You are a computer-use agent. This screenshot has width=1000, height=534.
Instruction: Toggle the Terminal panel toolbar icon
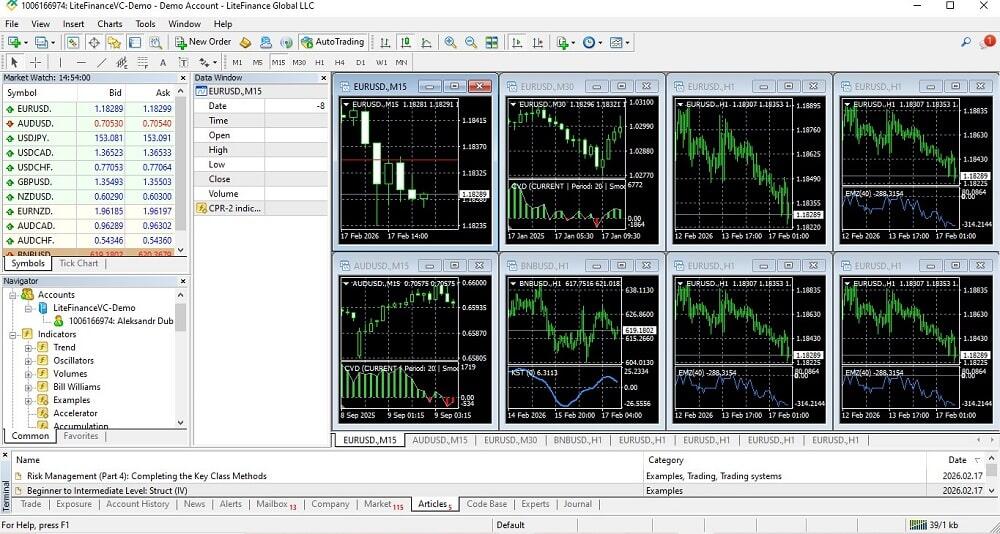[x=135, y=42]
